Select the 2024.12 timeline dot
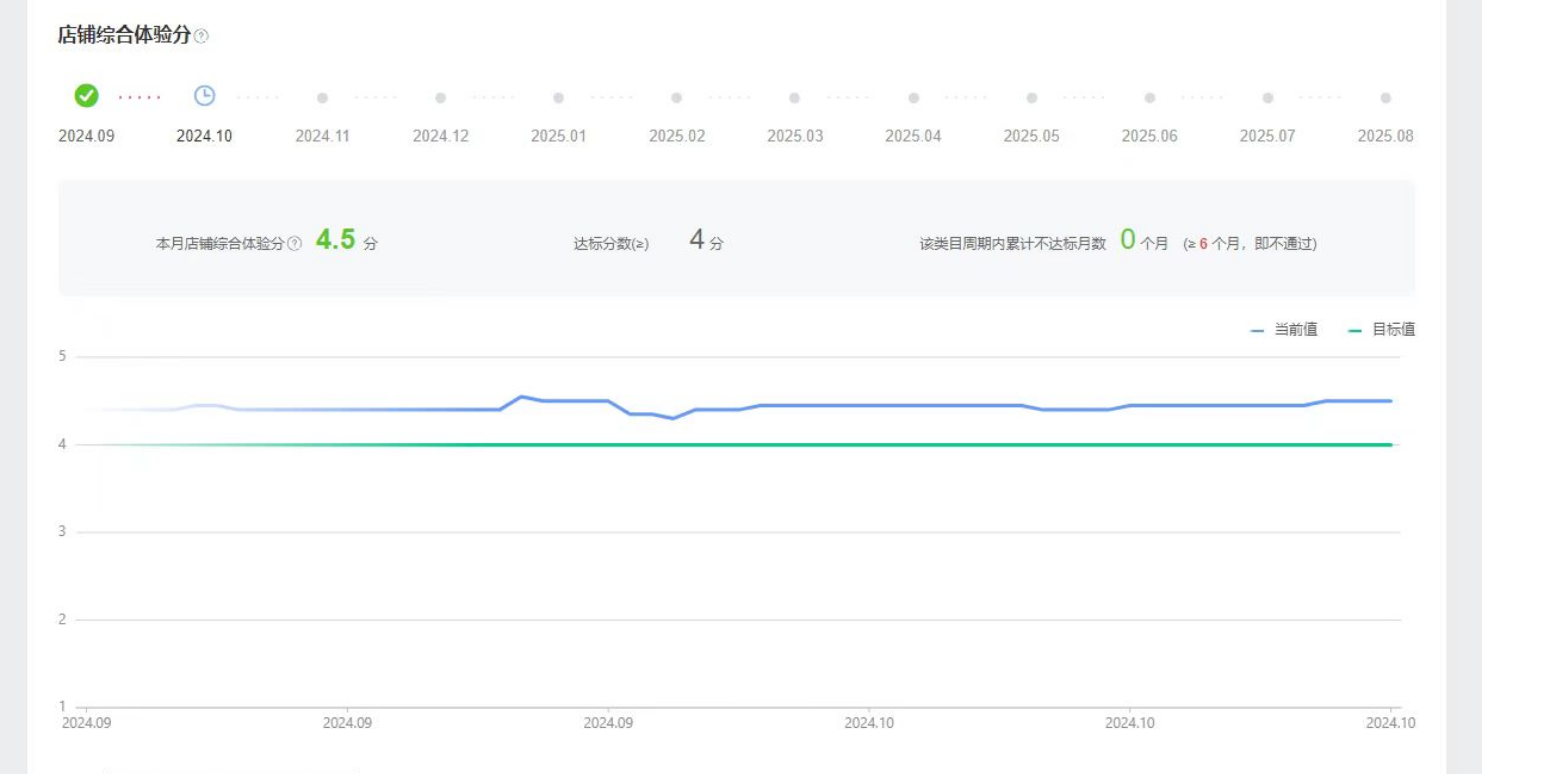Viewport: 1549px width, 774px height. click(440, 98)
